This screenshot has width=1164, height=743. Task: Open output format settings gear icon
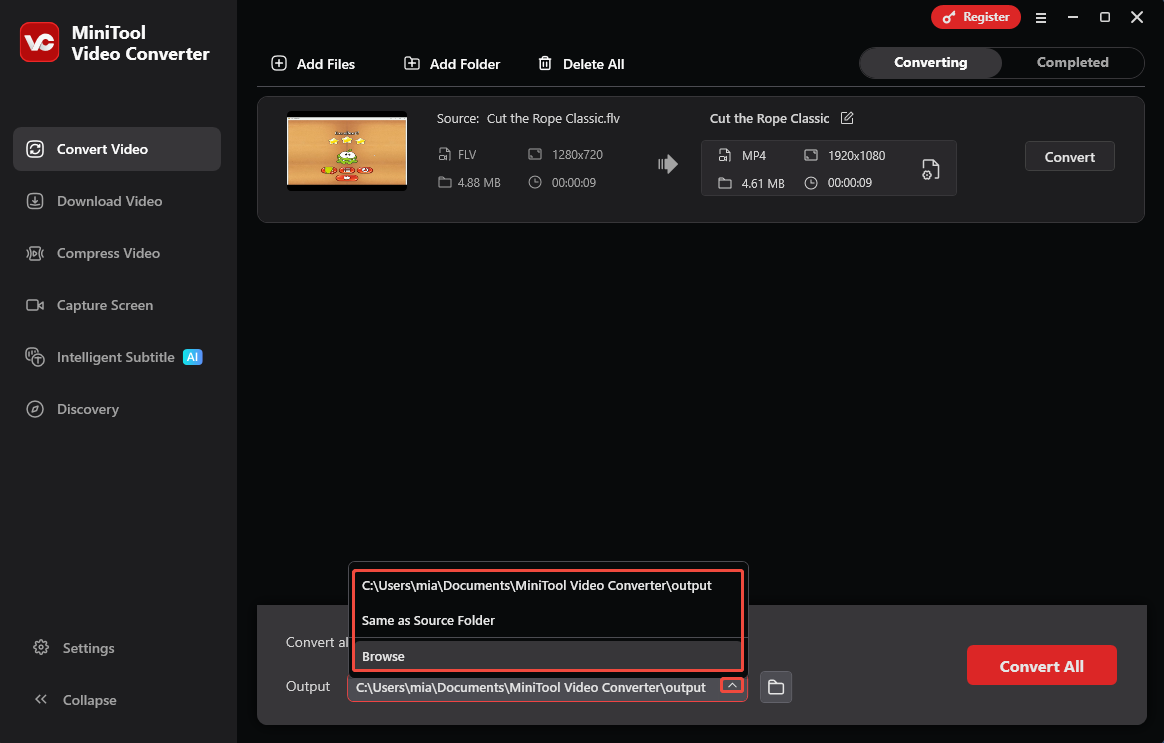coord(930,170)
